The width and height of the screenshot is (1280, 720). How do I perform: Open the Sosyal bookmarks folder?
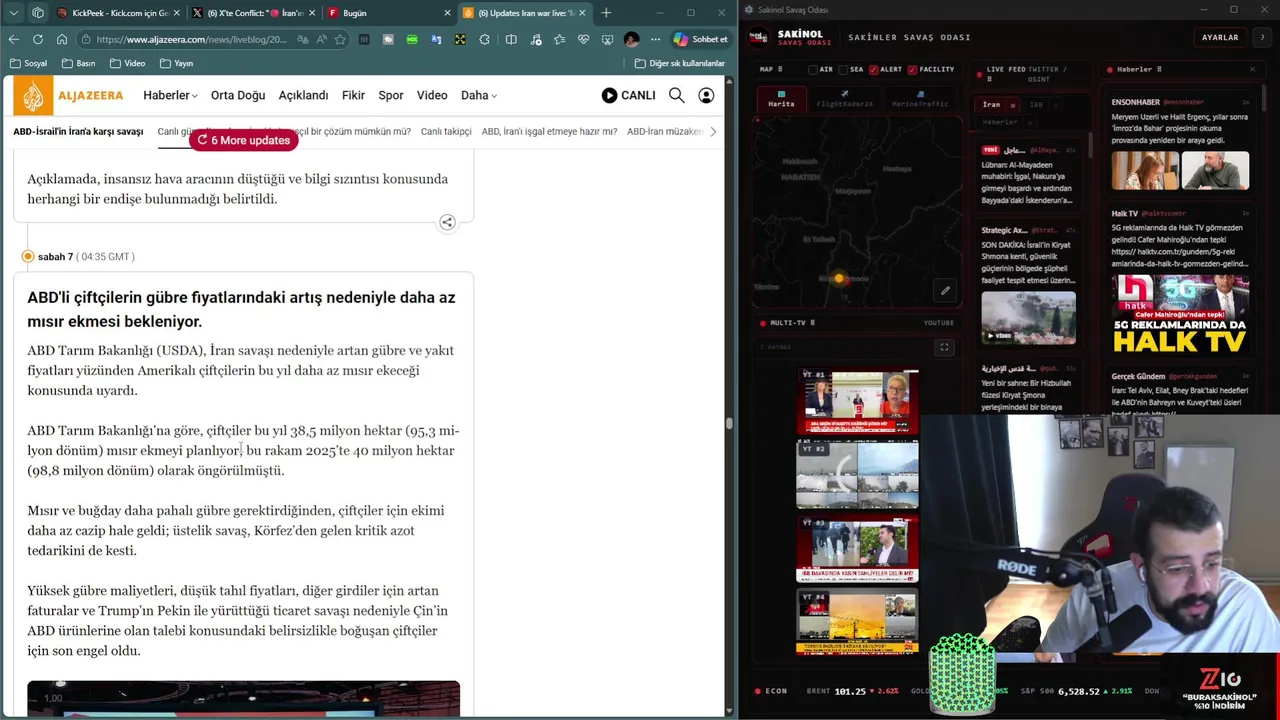point(28,63)
